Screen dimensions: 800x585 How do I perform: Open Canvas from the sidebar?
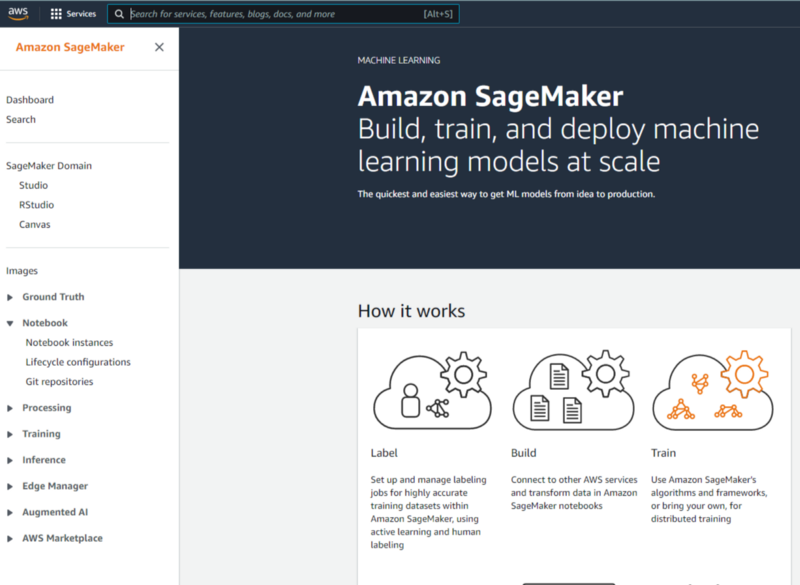click(35, 224)
